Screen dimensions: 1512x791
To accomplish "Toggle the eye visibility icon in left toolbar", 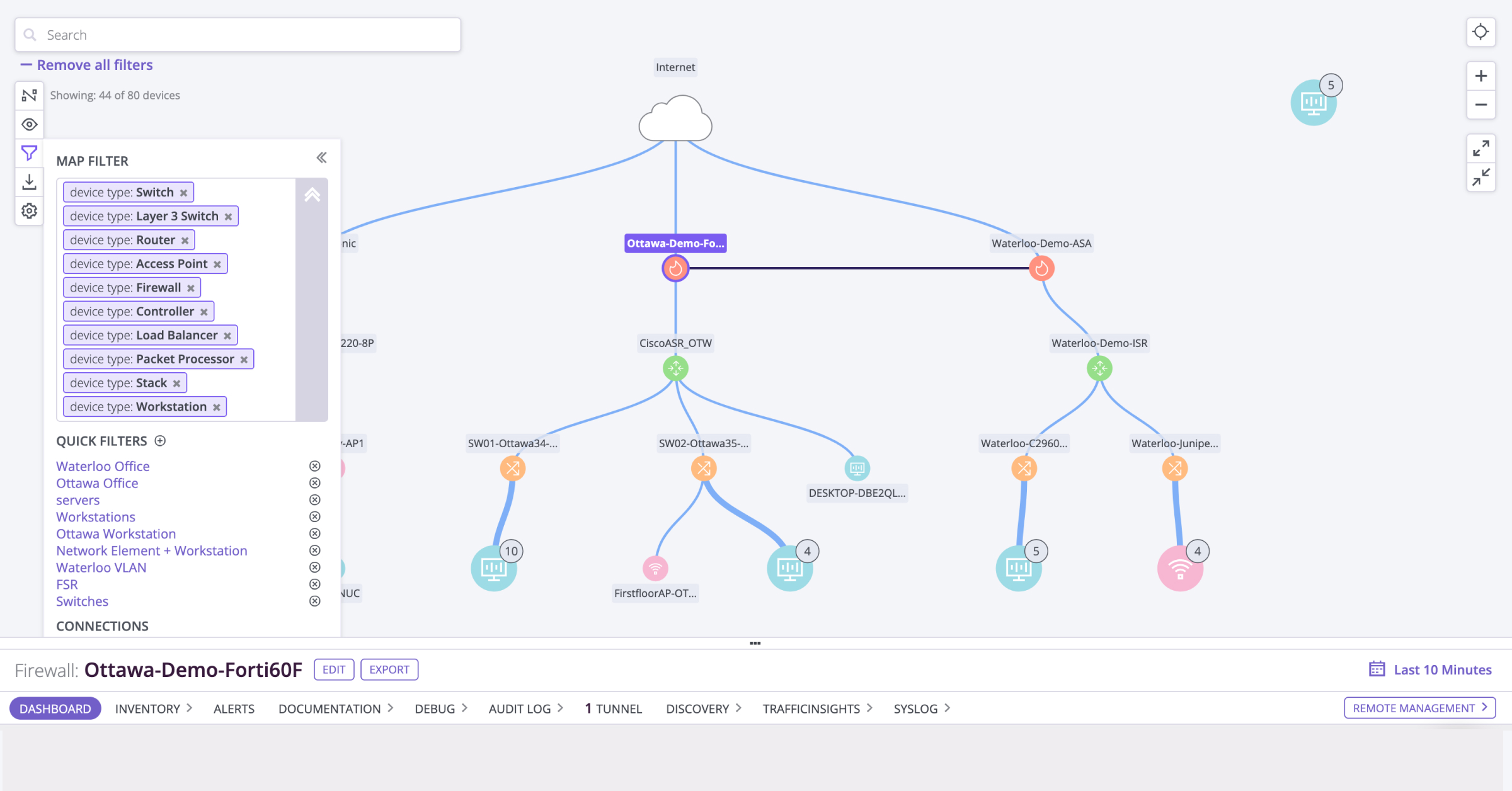I will click(x=30, y=124).
